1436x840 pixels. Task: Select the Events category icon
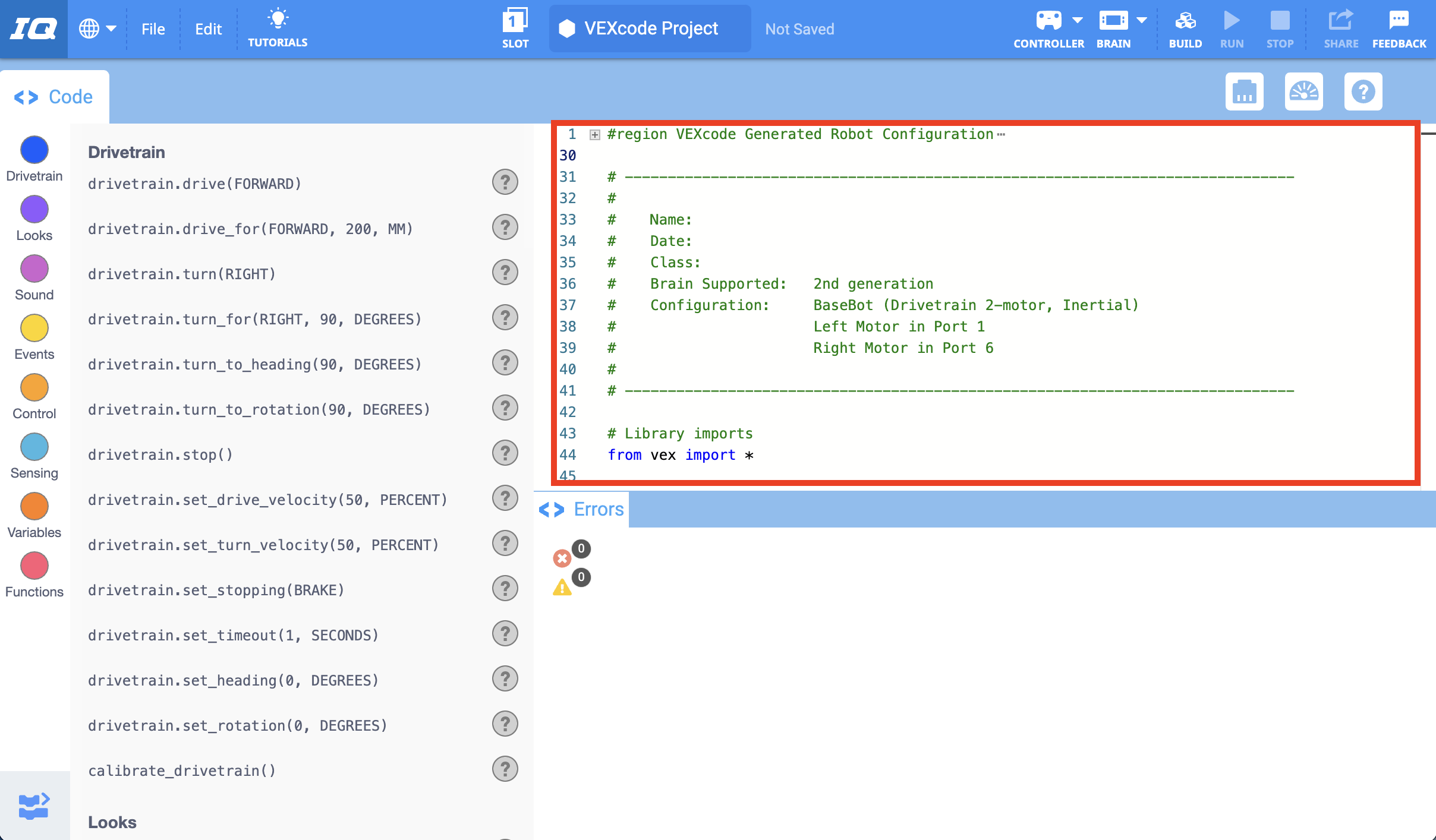point(34,328)
